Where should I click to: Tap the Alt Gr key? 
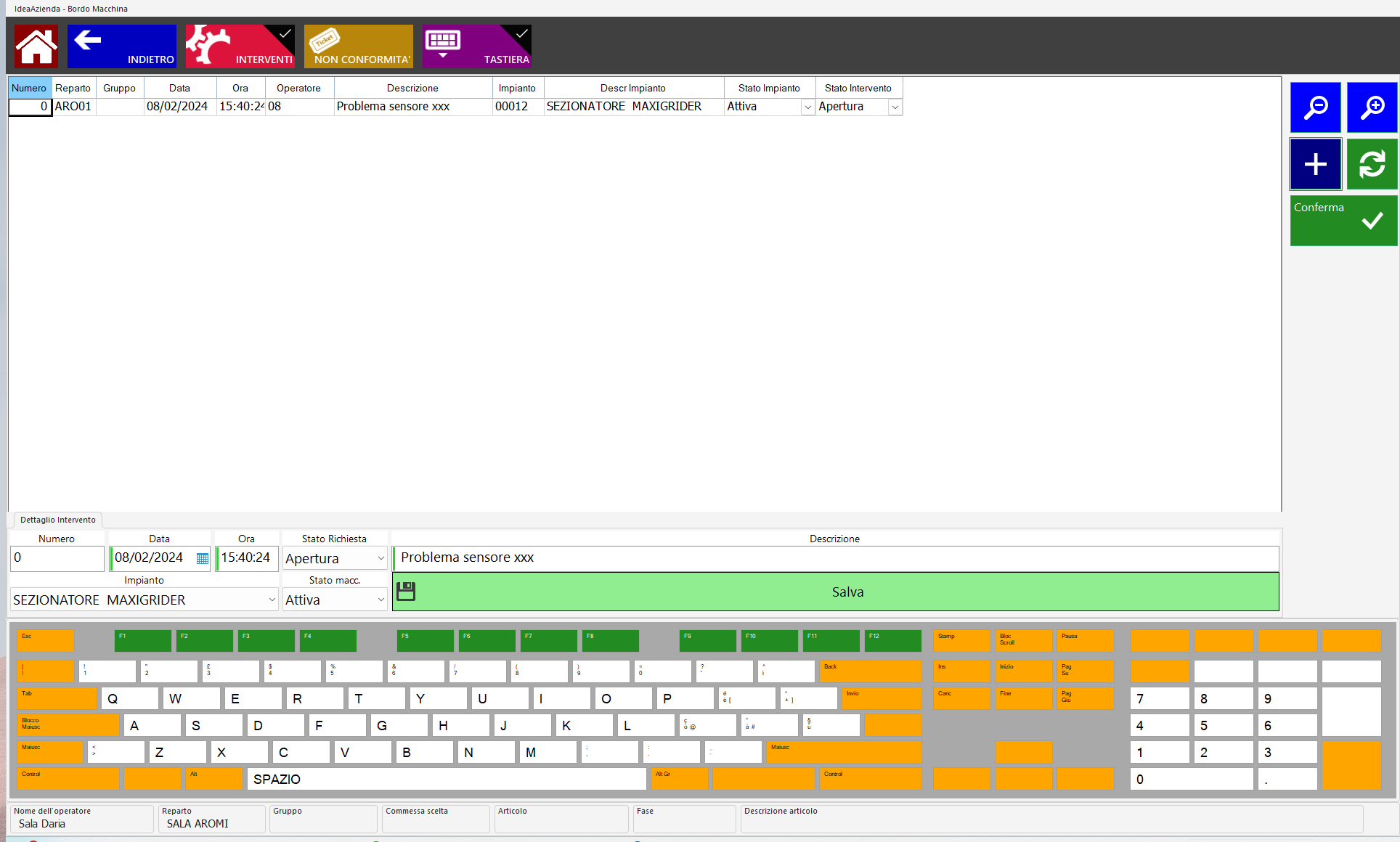coord(680,779)
